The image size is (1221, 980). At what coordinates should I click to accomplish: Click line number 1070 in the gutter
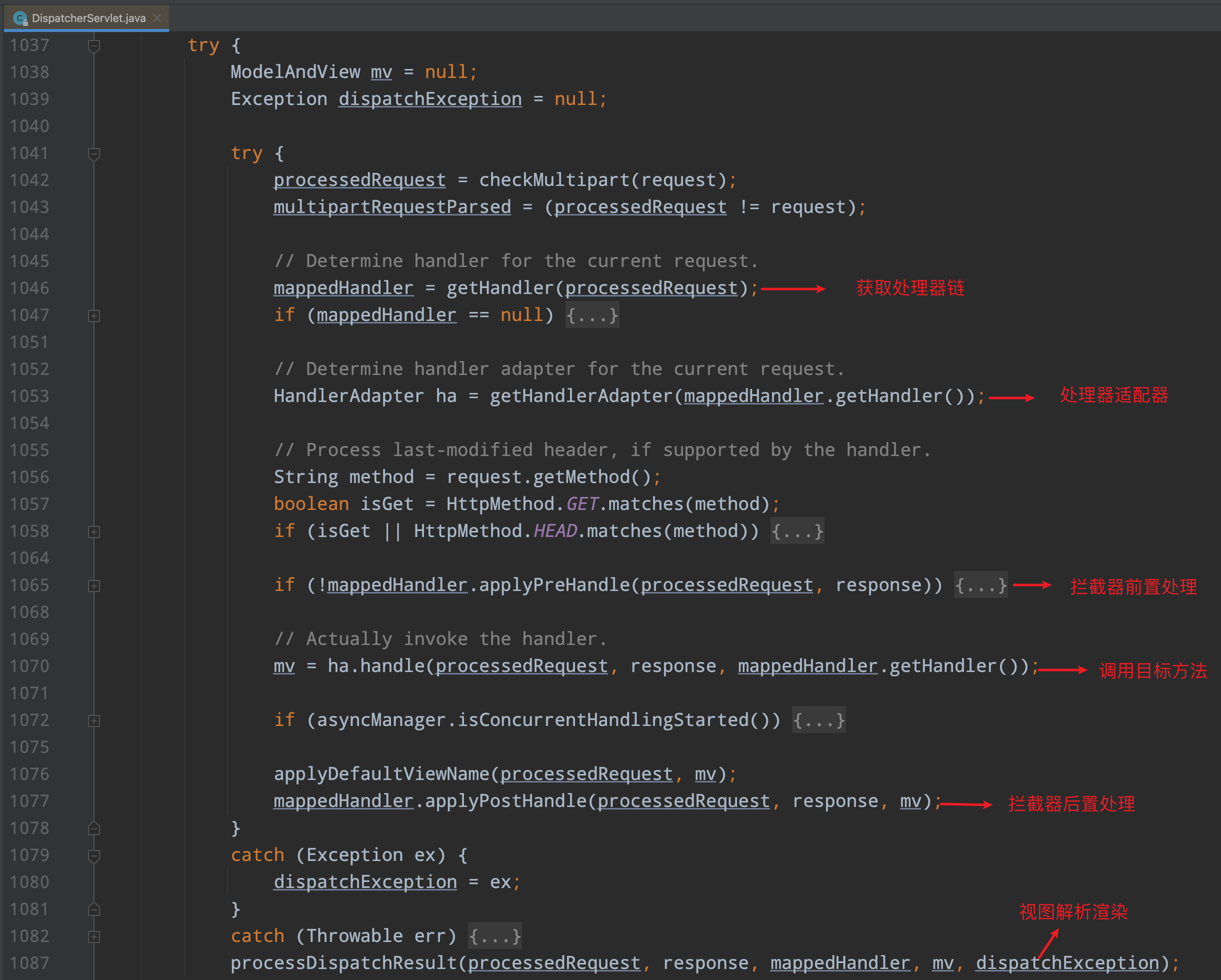pos(29,666)
